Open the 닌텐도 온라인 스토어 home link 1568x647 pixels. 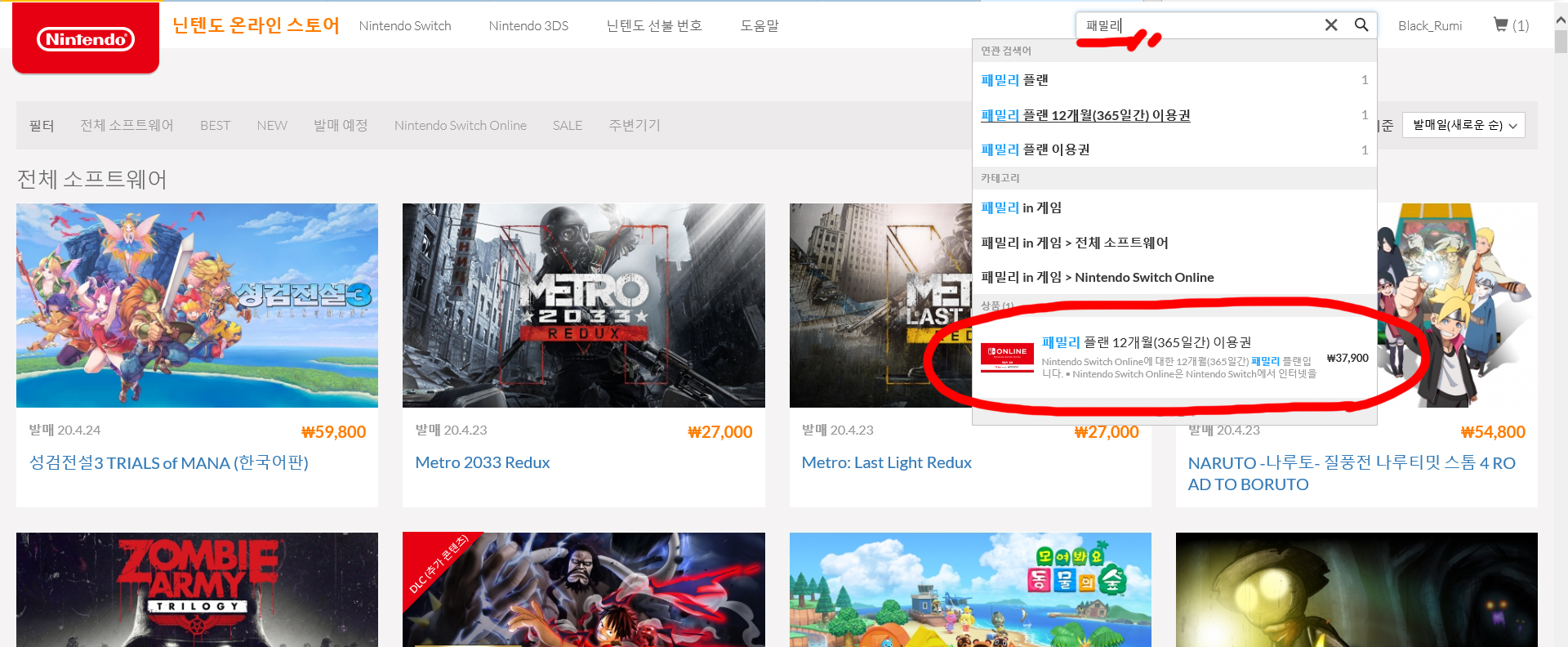point(256,25)
